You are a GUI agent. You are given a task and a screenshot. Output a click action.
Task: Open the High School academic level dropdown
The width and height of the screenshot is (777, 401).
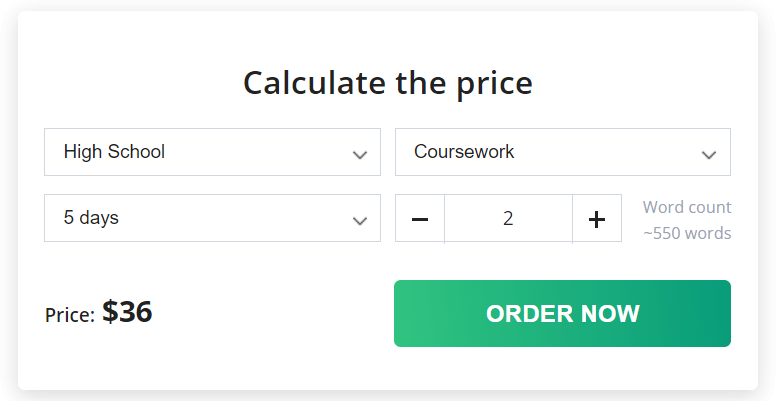[x=212, y=152]
